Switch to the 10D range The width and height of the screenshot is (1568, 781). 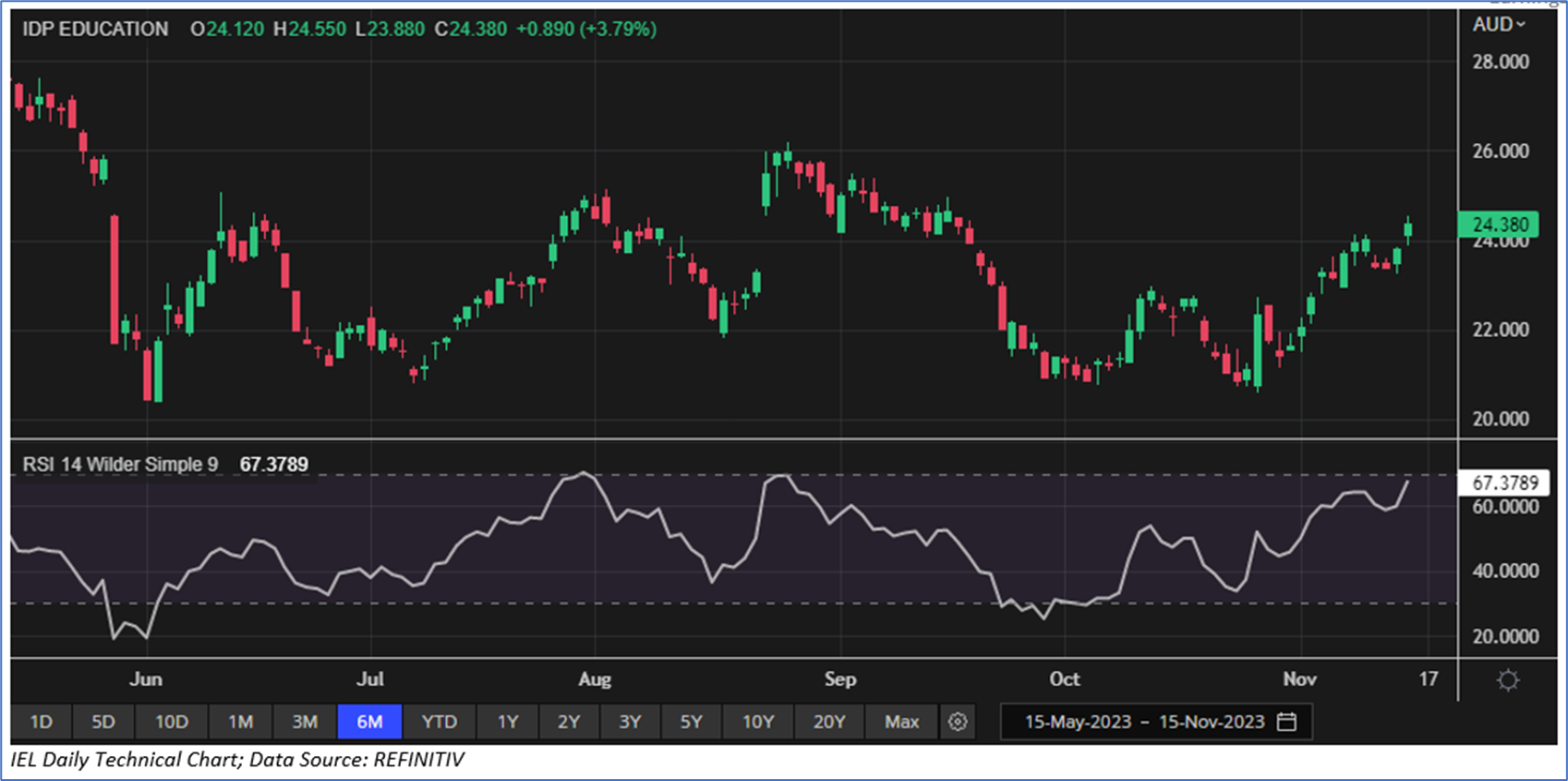click(x=171, y=722)
